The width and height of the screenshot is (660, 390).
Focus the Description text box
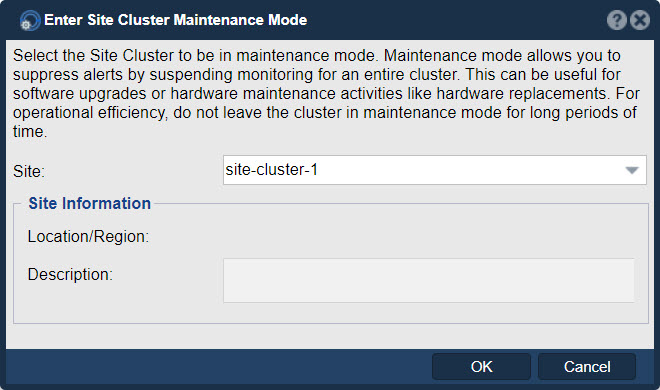point(428,280)
